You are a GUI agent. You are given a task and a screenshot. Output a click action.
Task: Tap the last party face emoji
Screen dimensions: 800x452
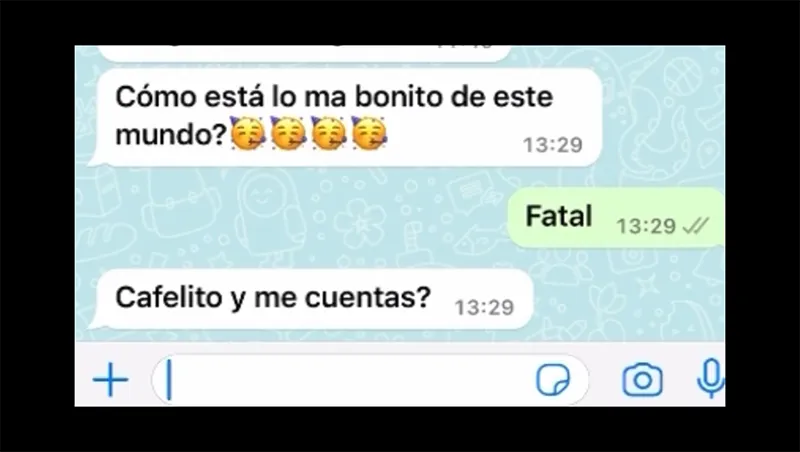pyautogui.click(x=369, y=133)
